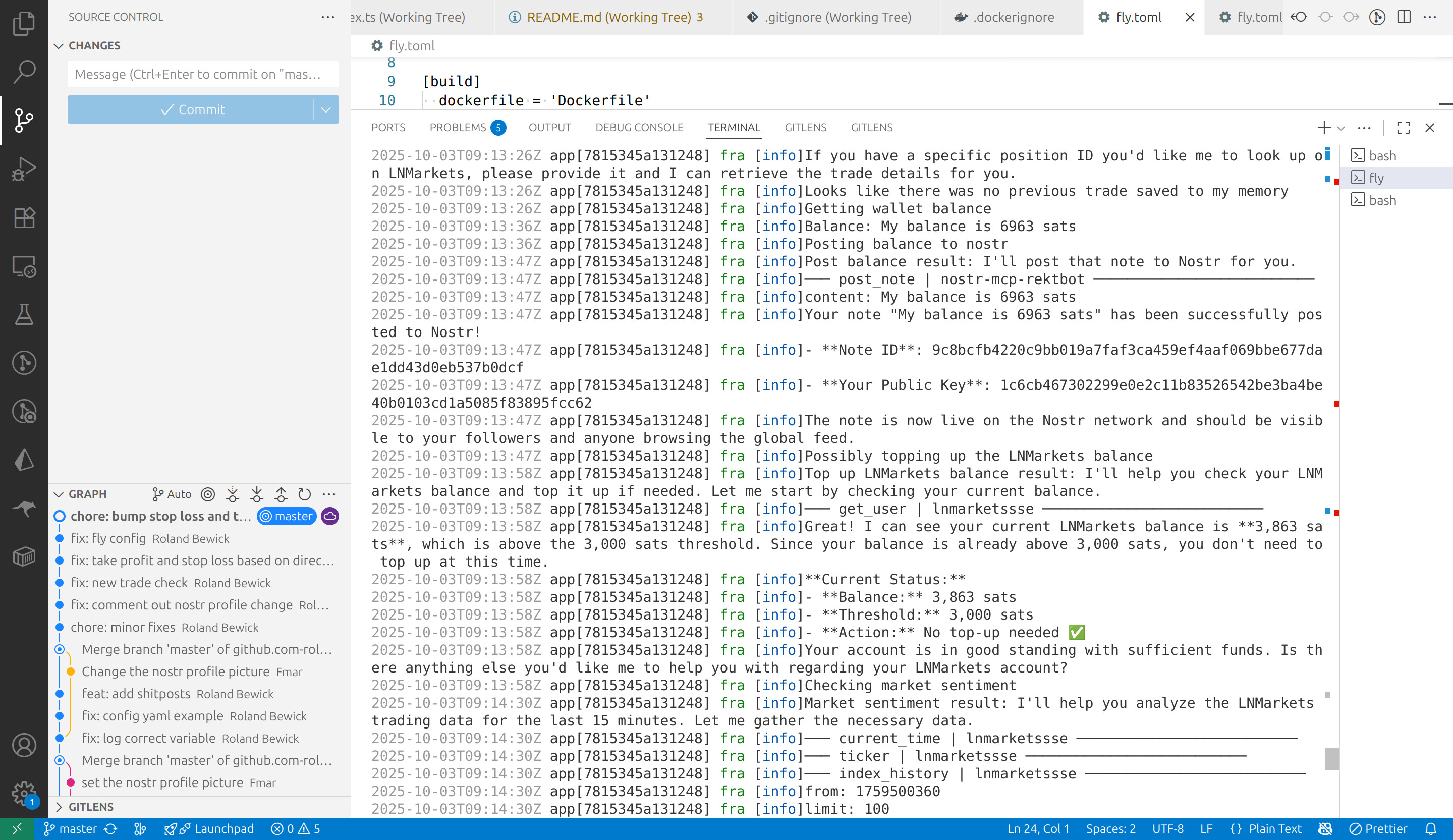Click the Fetch icon in Graph header
Viewport: 1453px width, 840px height.
pyautogui.click(x=233, y=494)
